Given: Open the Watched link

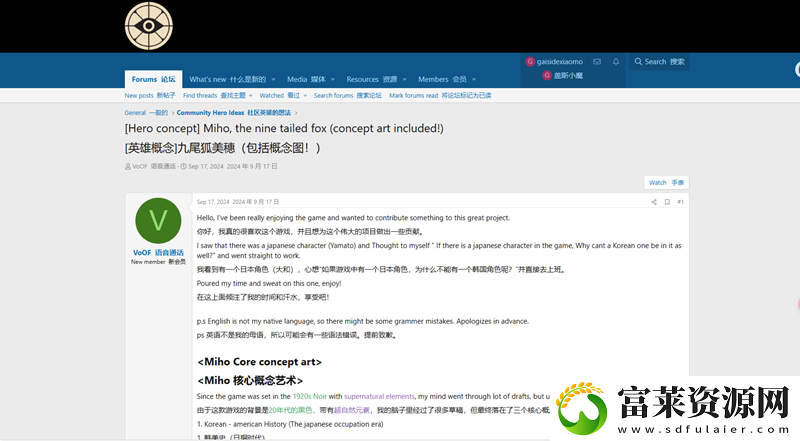Looking at the screenshot, I should pyautogui.click(x=280, y=95).
